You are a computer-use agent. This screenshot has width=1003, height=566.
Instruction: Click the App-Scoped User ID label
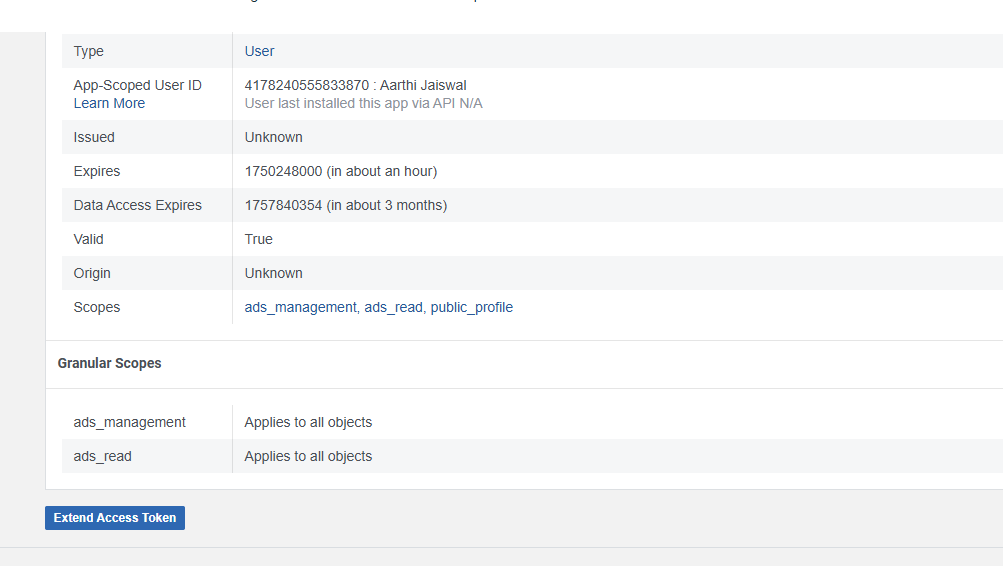pos(137,85)
